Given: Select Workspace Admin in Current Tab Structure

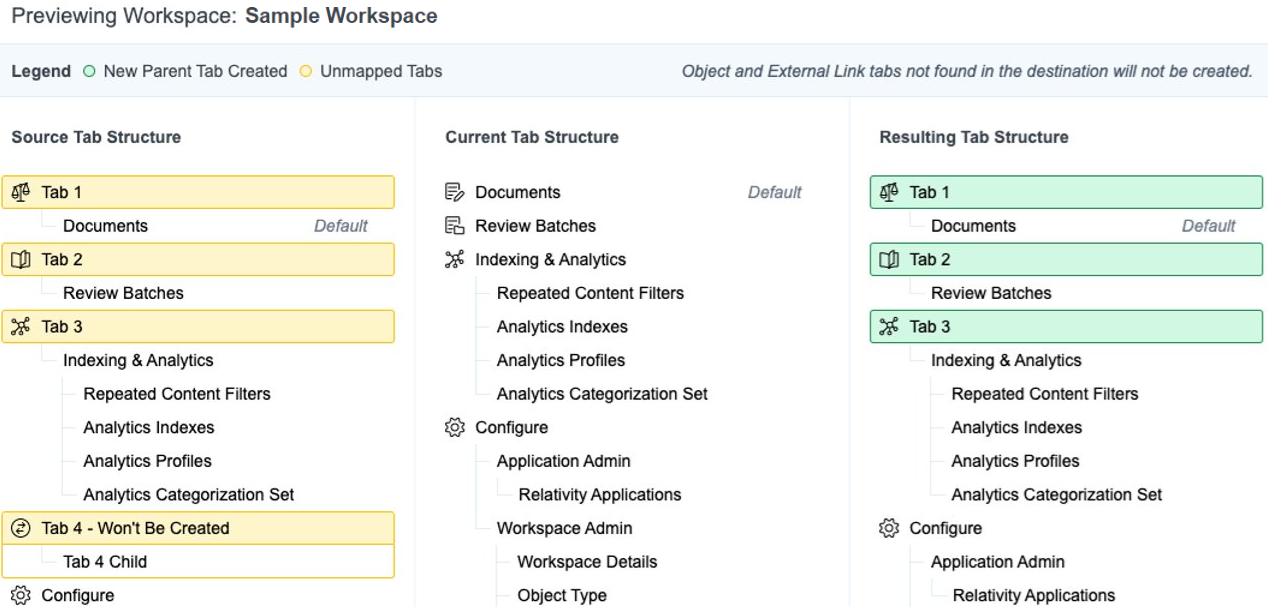Looking at the screenshot, I should click(565, 528).
